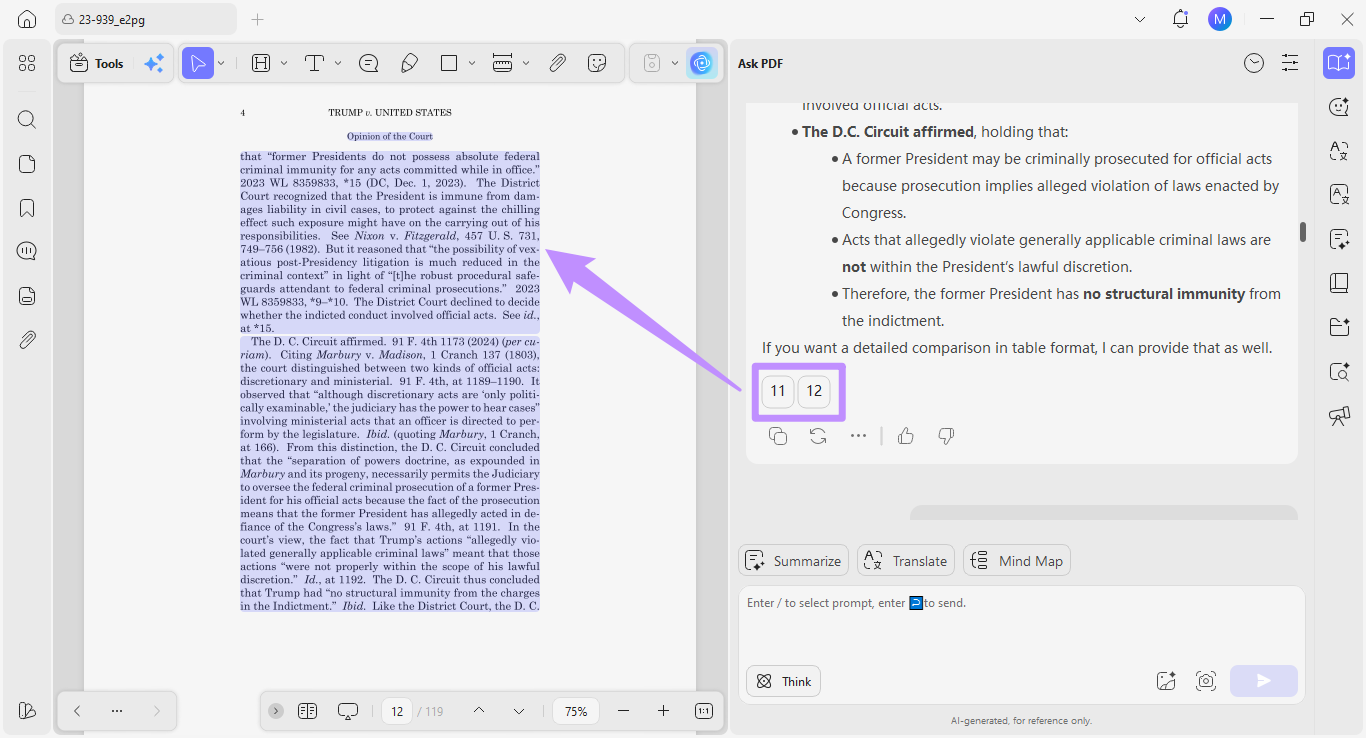Viewport: 1366px width, 738px height.
Task: Edit the current page number field
Action: point(397,711)
